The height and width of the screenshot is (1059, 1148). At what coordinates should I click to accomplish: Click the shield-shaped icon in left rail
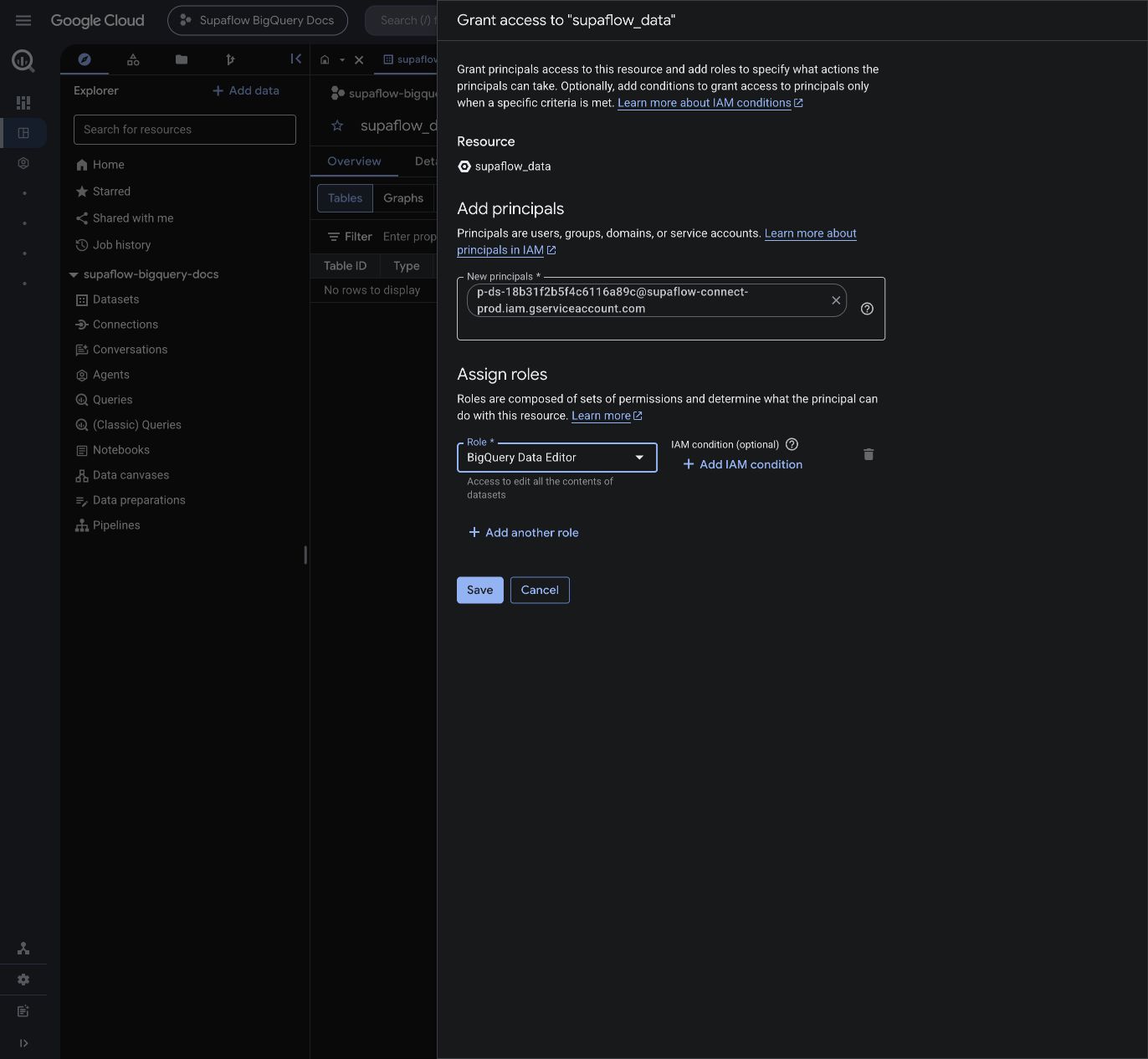[x=23, y=163]
